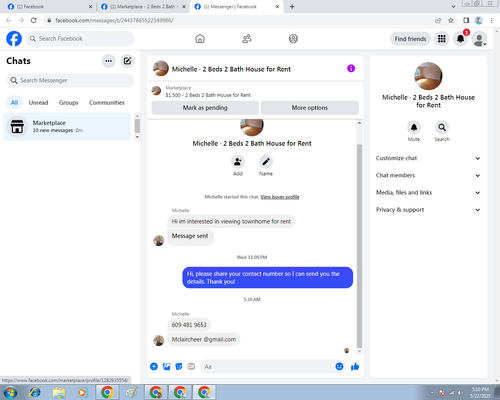
Task: Open Paint from taskbar
Action: click(x=131, y=392)
